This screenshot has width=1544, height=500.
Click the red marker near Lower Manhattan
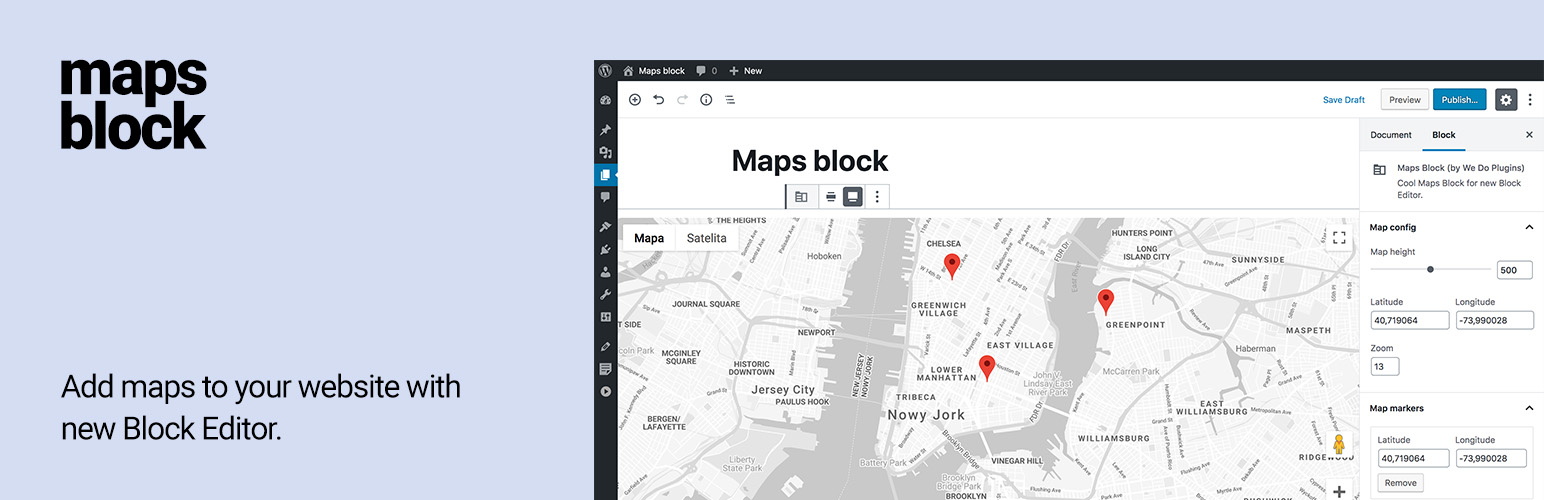[x=987, y=368]
